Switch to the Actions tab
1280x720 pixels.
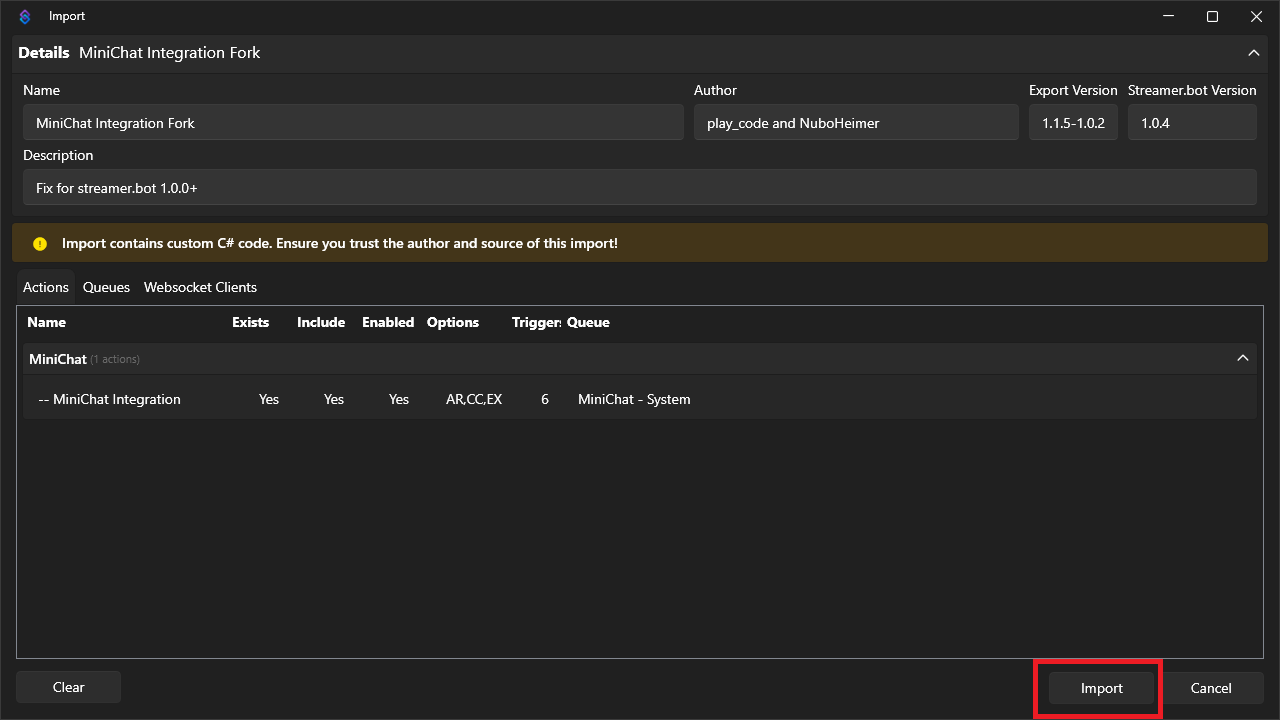pos(46,287)
